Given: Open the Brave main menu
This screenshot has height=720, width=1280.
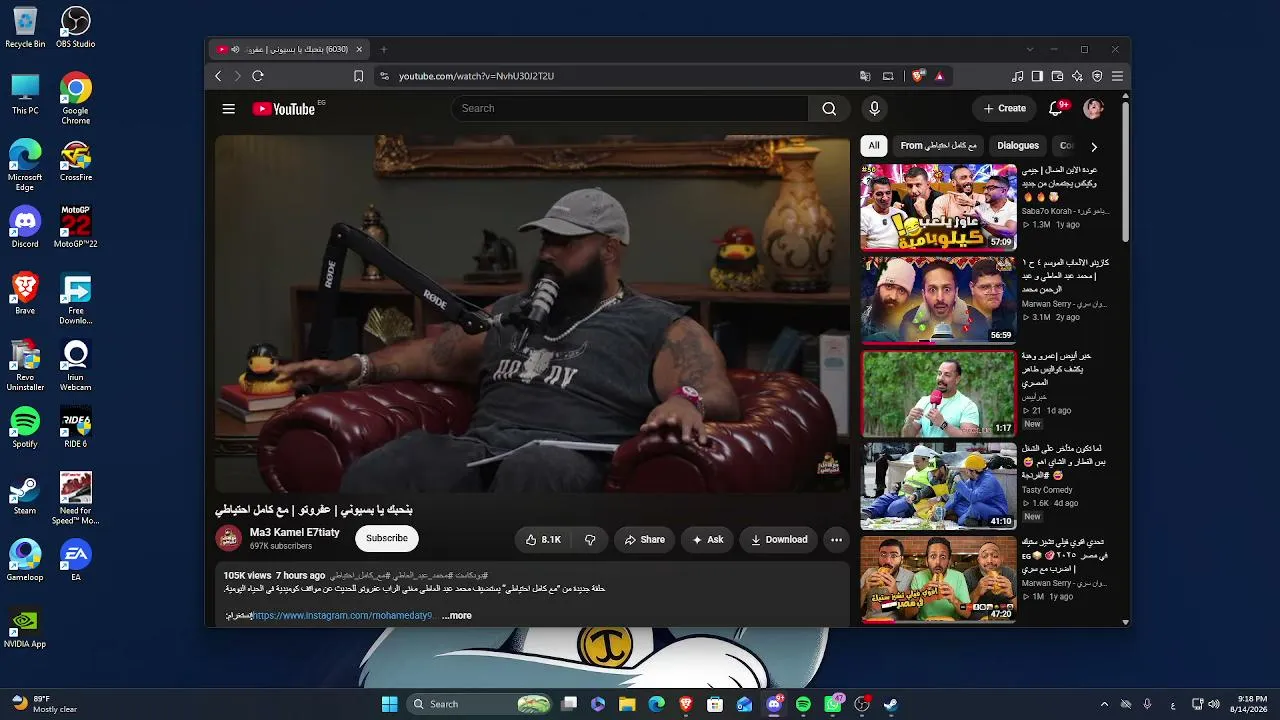Looking at the screenshot, I should (1117, 76).
